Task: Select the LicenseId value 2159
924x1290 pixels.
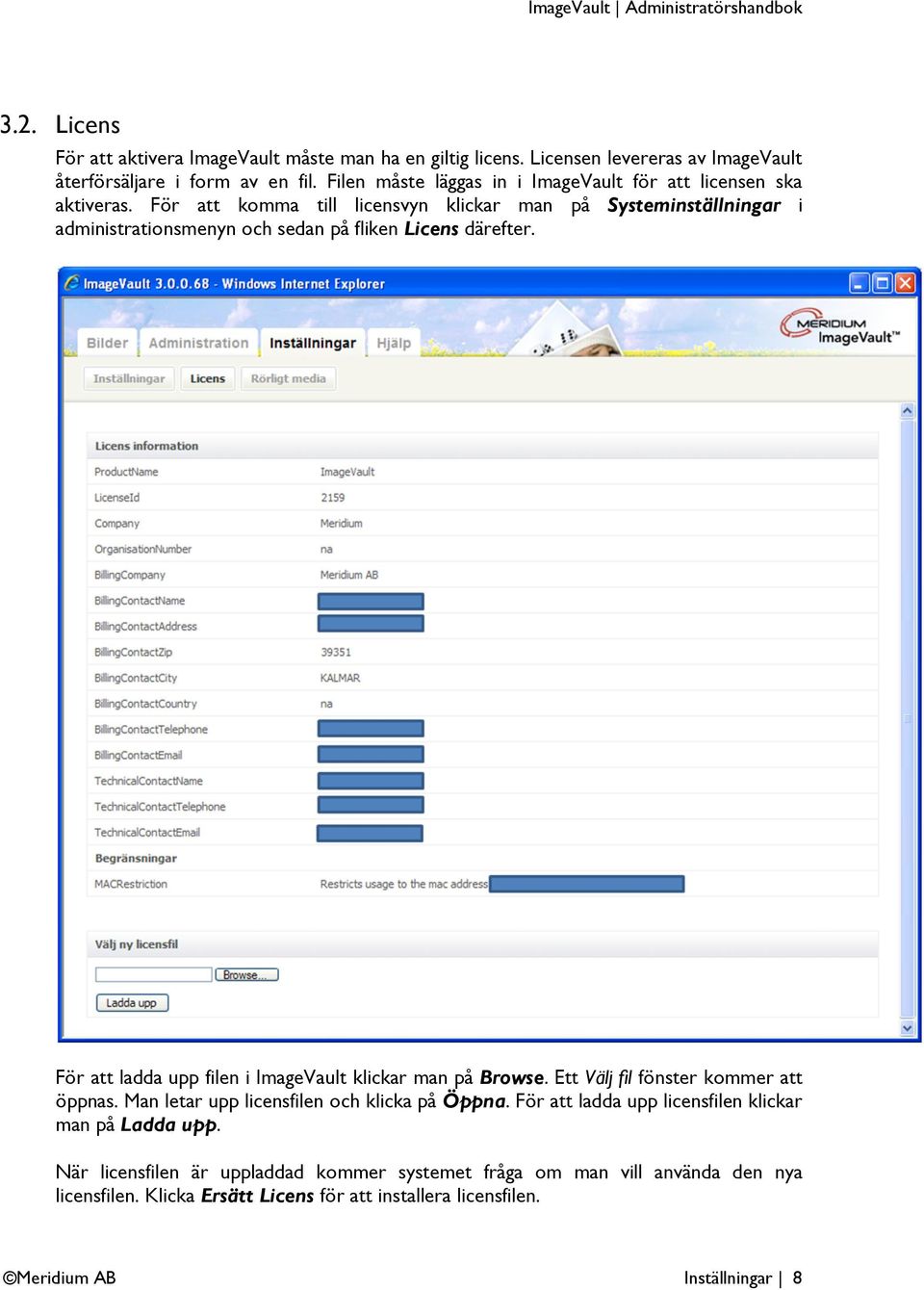Action: [332, 498]
